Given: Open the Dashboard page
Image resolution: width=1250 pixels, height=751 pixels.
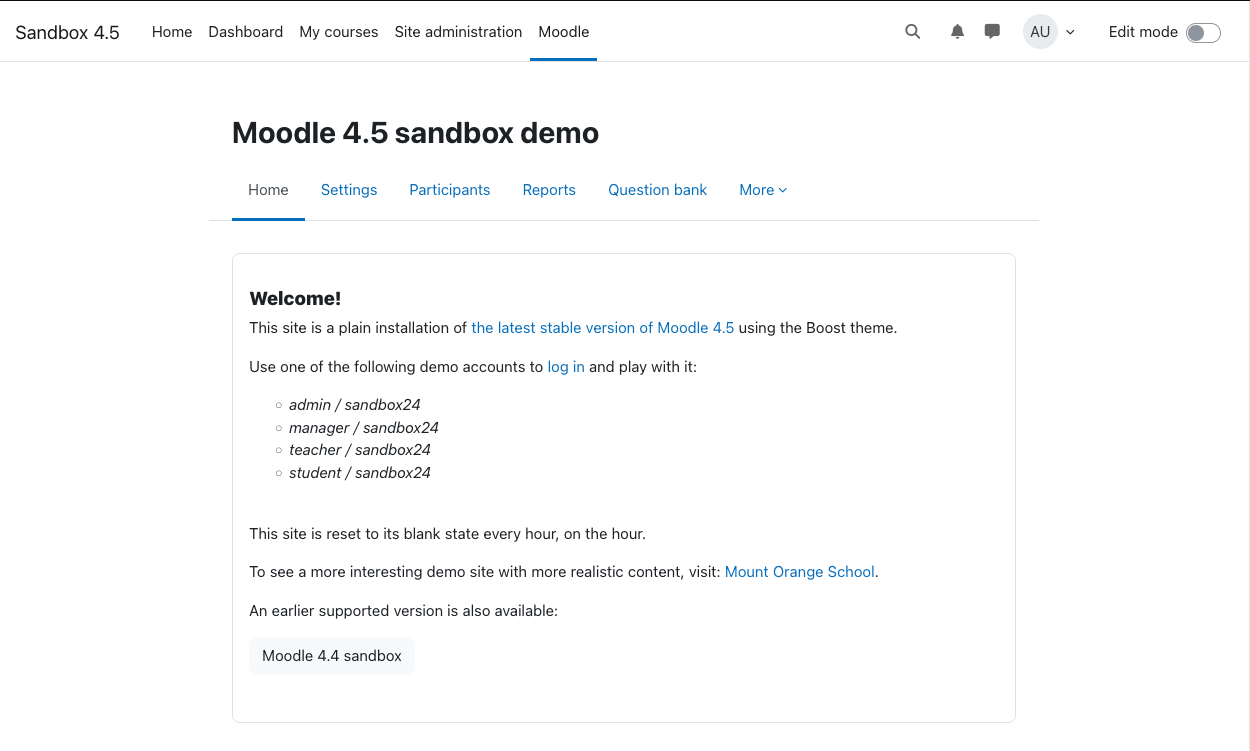Looking at the screenshot, I should (246, 32).
